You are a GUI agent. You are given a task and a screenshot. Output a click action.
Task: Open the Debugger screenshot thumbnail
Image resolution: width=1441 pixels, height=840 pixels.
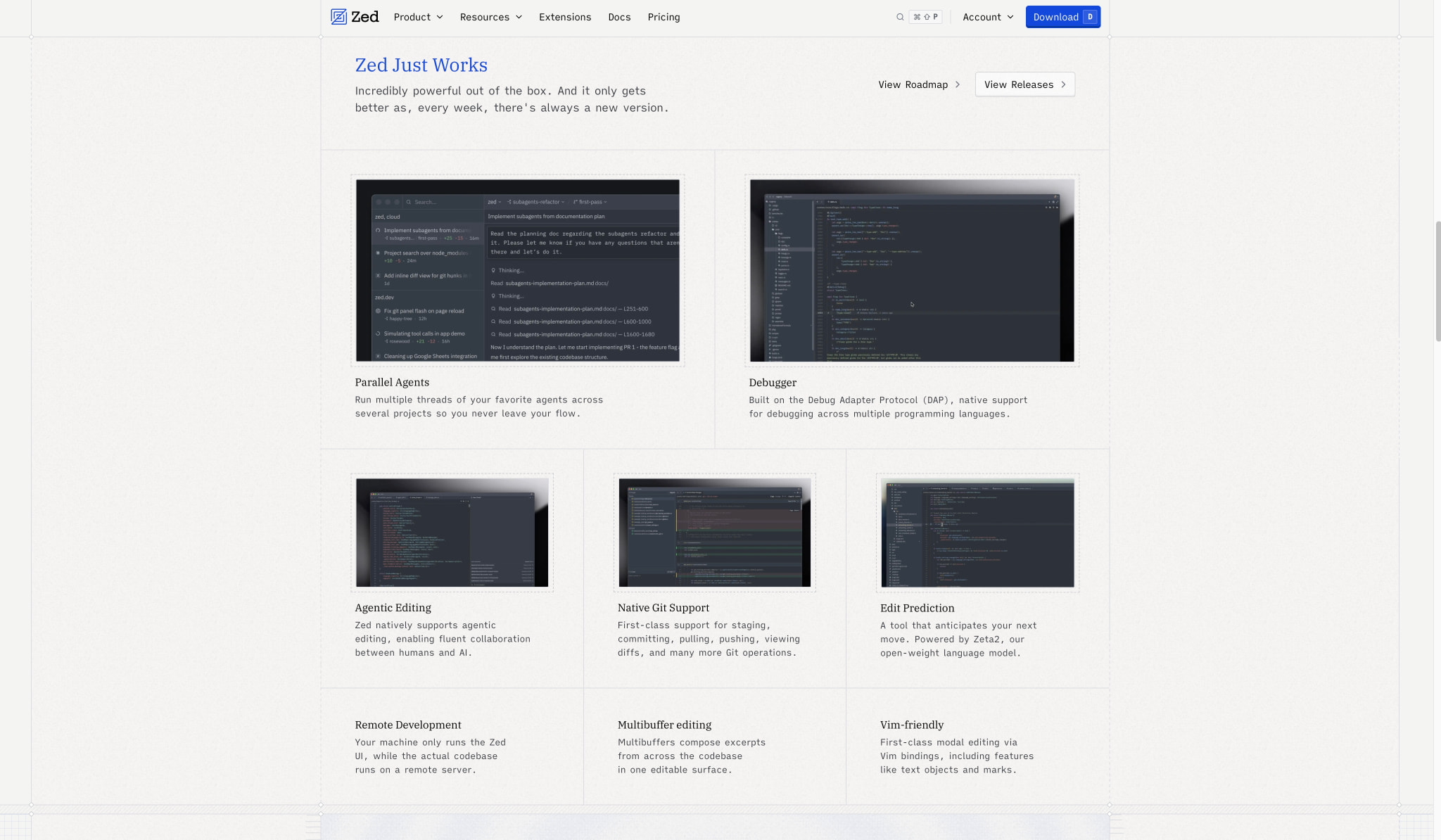tap(912, 270)
